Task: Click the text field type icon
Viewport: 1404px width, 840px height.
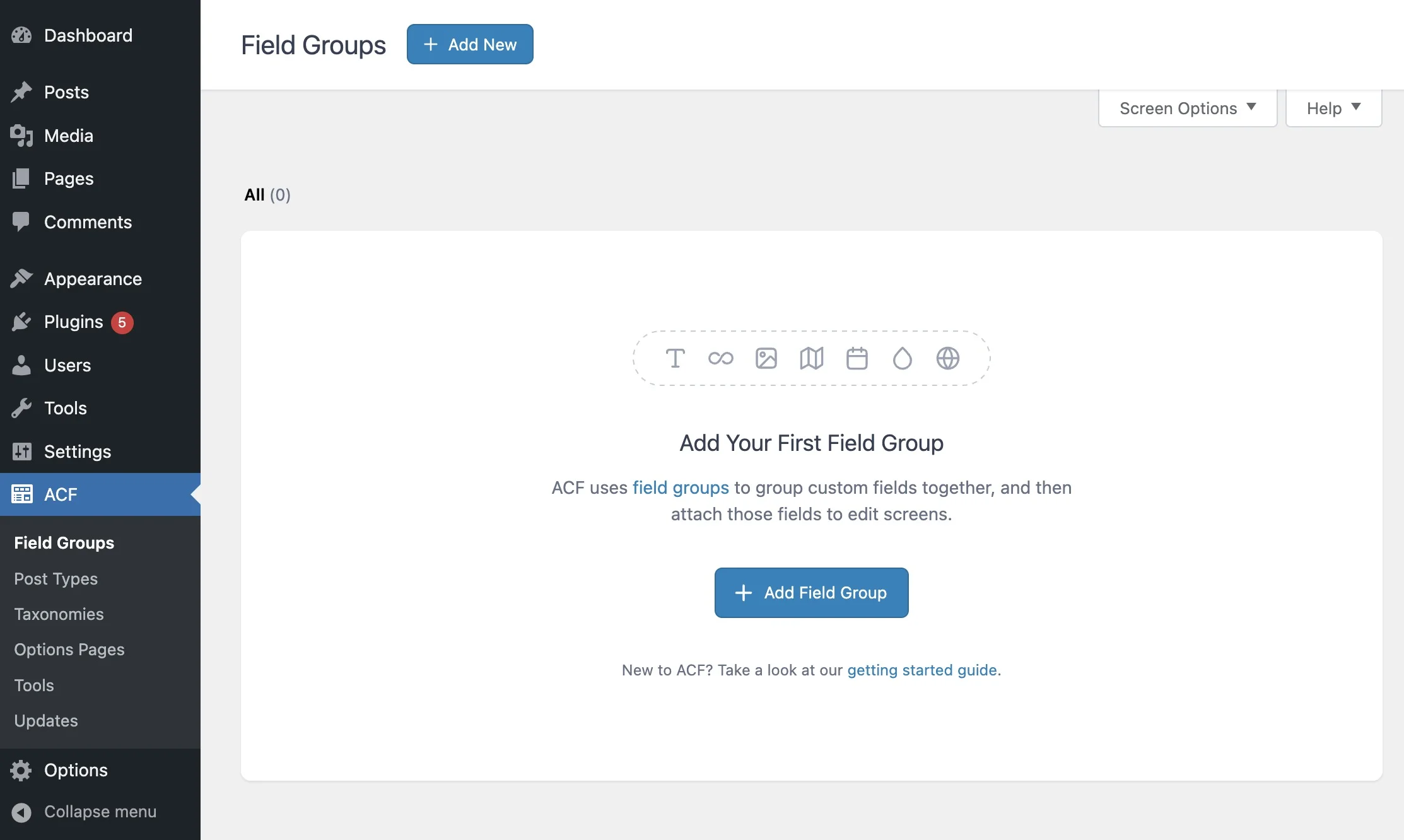Action: click(676, 358)
